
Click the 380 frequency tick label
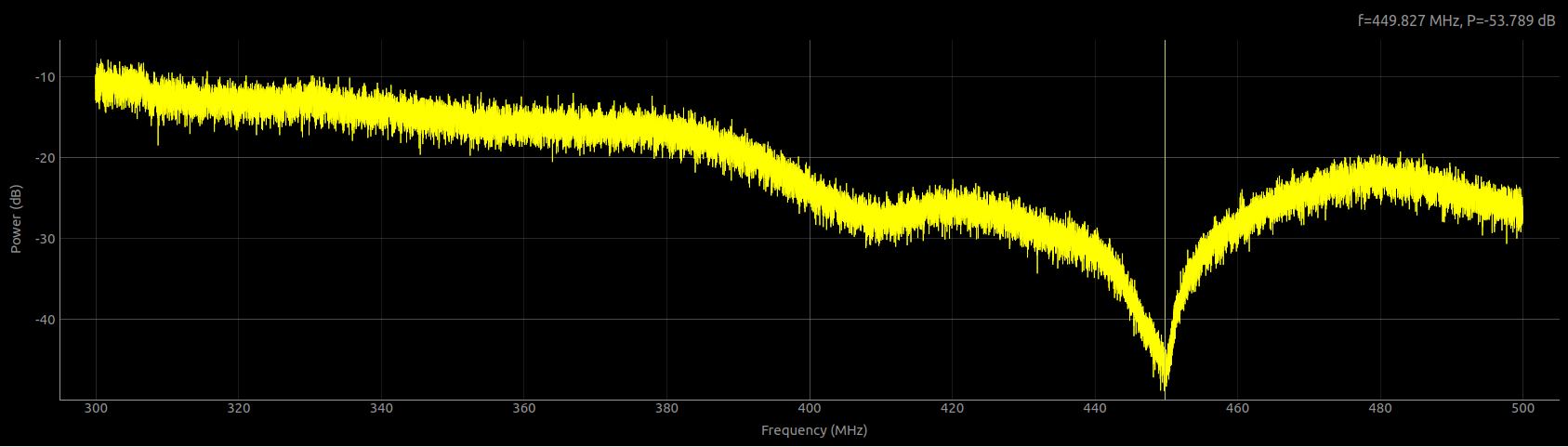tap(666, 409)
